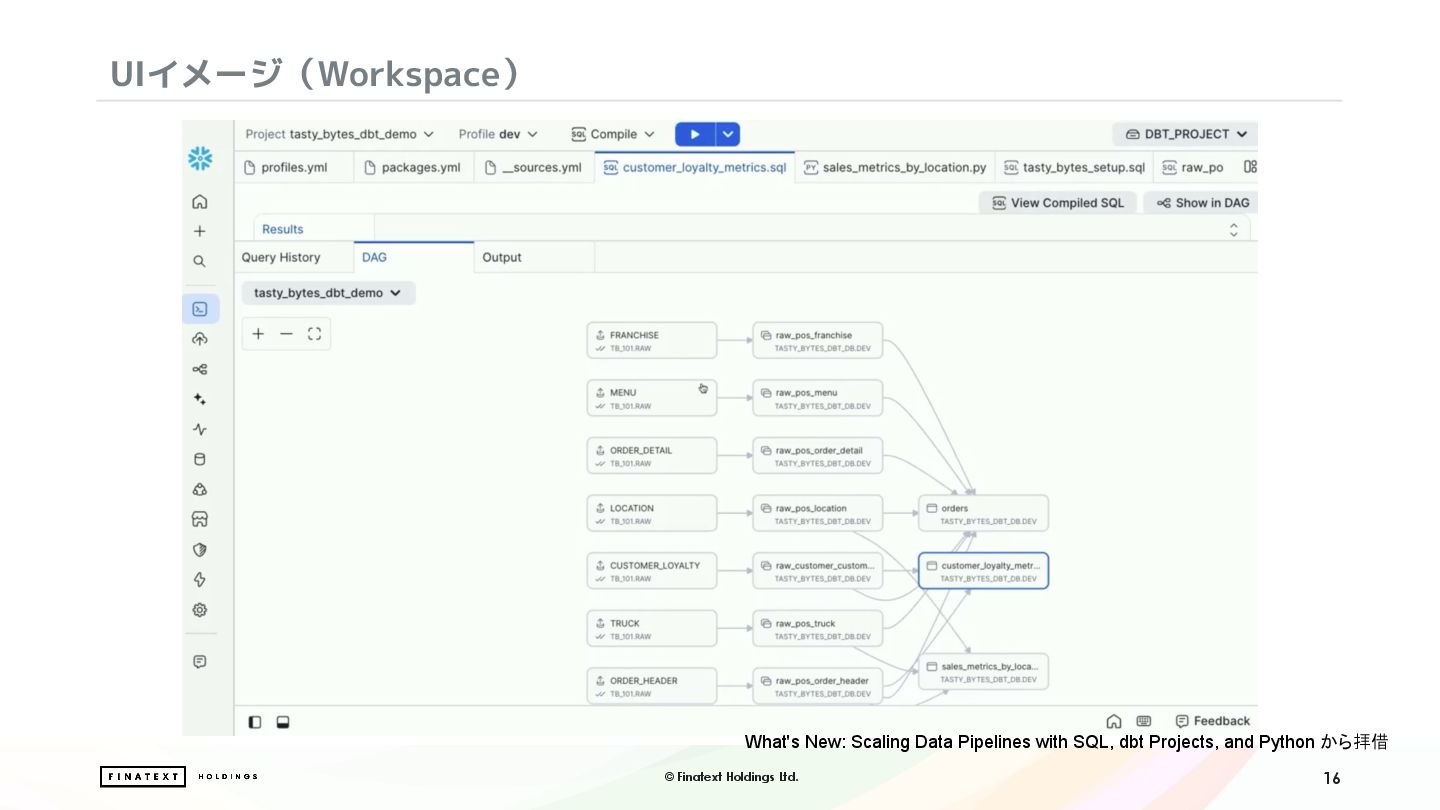Zoom in the DAG with plus icon
Viewport: 1440px width, 810px height.
(x=258, y=334)
